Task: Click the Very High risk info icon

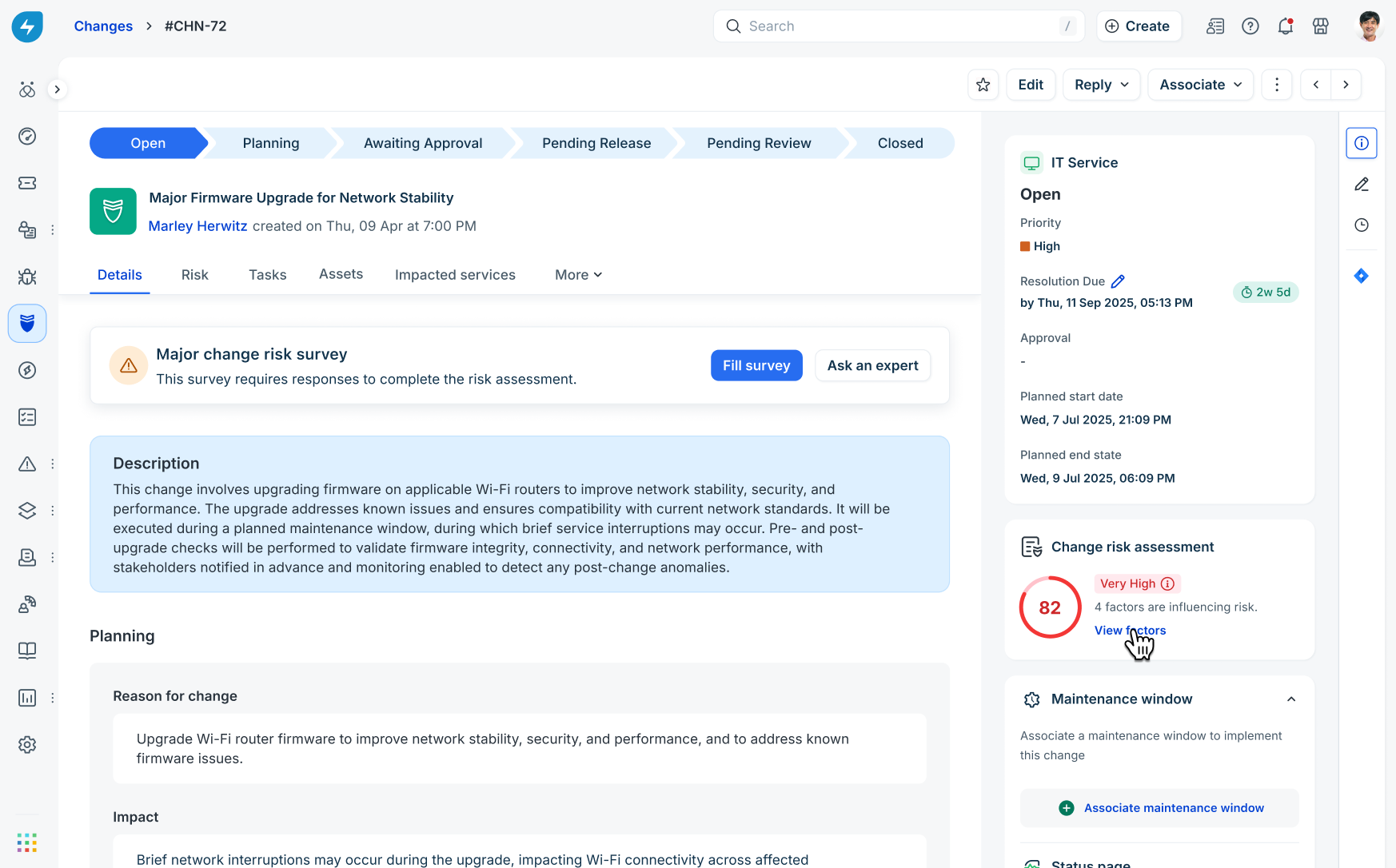Action: click(1167, 583)
